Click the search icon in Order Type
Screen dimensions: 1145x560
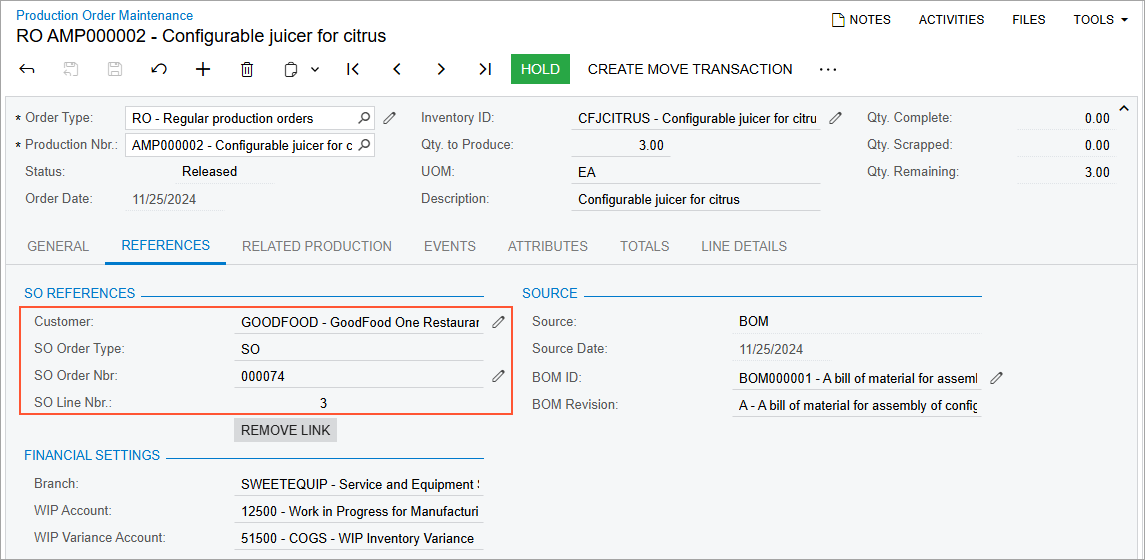coord(364,118)
